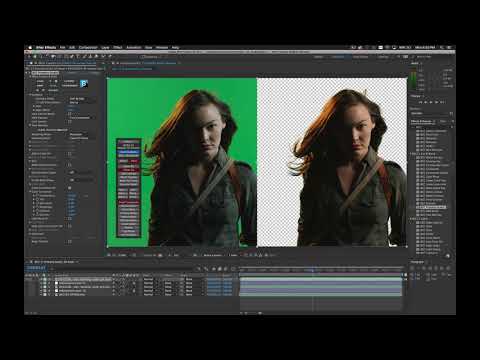Step forward one frame in Preview panel

(437, 102)
